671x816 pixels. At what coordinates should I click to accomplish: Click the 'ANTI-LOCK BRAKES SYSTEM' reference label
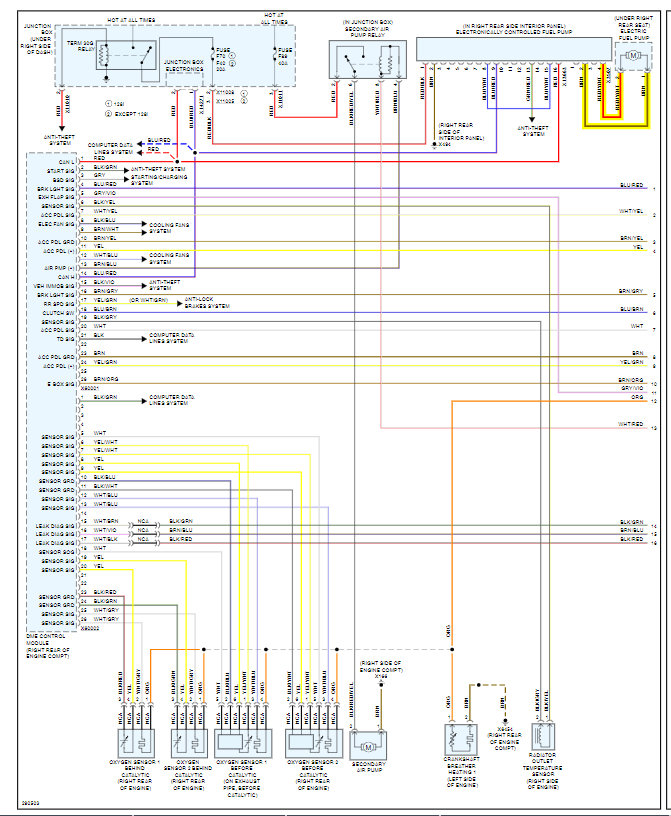pos(207,303)
